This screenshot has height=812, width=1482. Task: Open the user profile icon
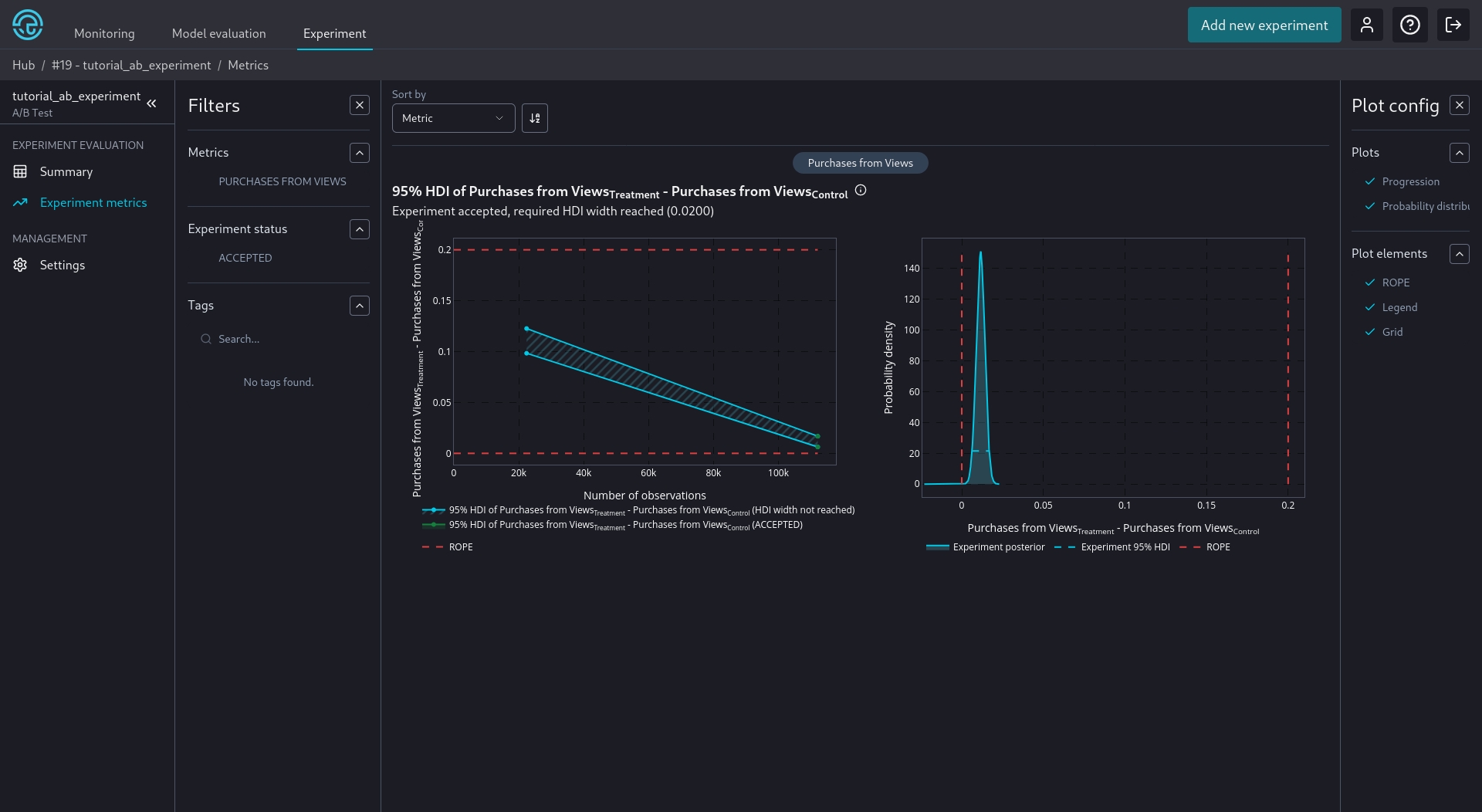[1366, 25]
